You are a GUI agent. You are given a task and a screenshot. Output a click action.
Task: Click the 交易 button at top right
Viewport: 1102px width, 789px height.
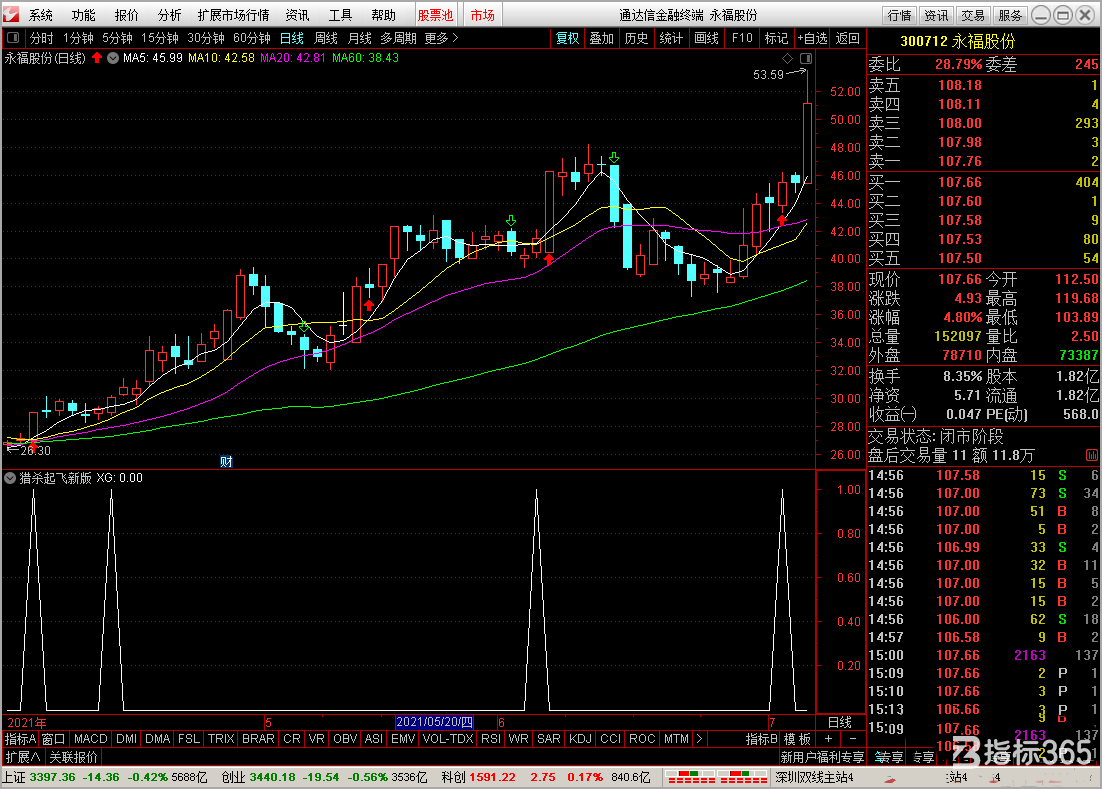point(973,15)
